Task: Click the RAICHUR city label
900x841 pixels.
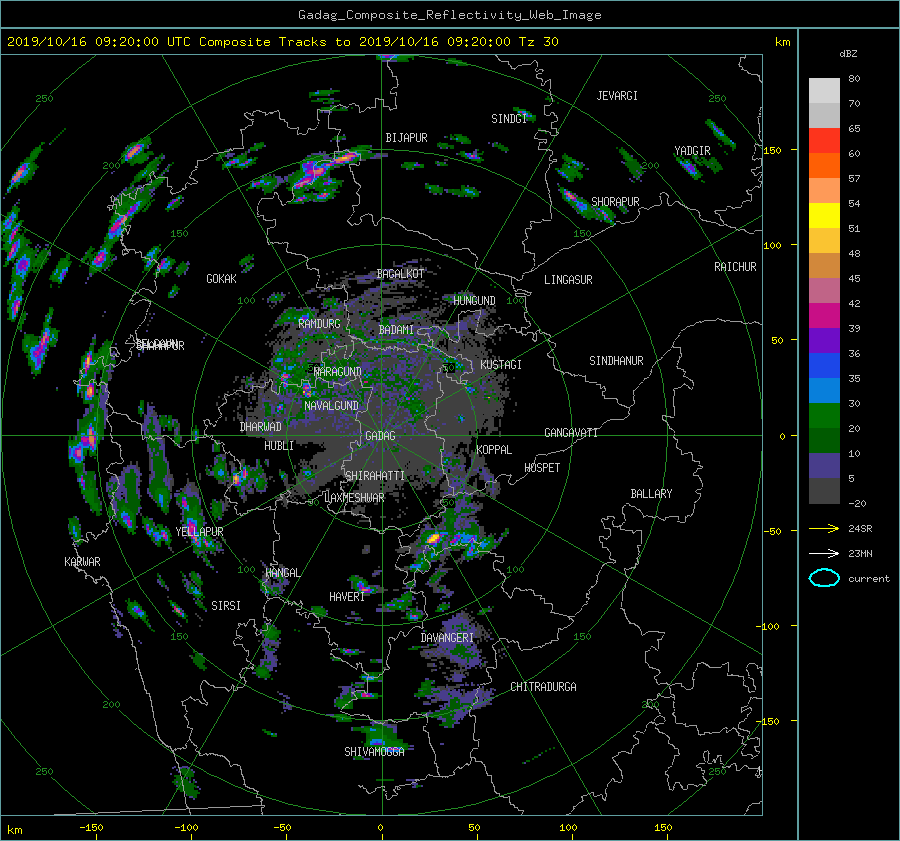Action: (x=735, y=267)
